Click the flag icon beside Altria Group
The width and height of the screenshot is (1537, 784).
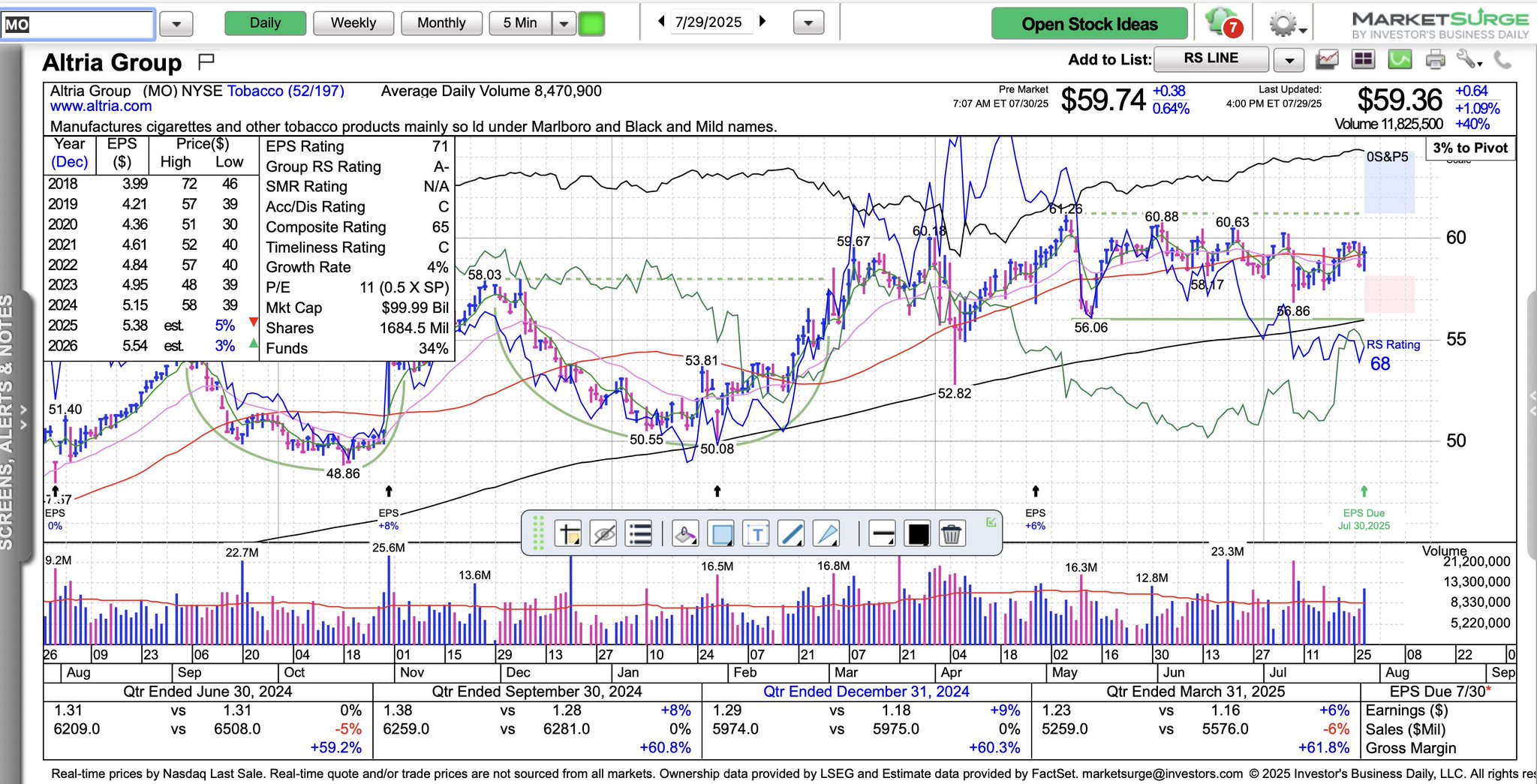coord(206,61)
